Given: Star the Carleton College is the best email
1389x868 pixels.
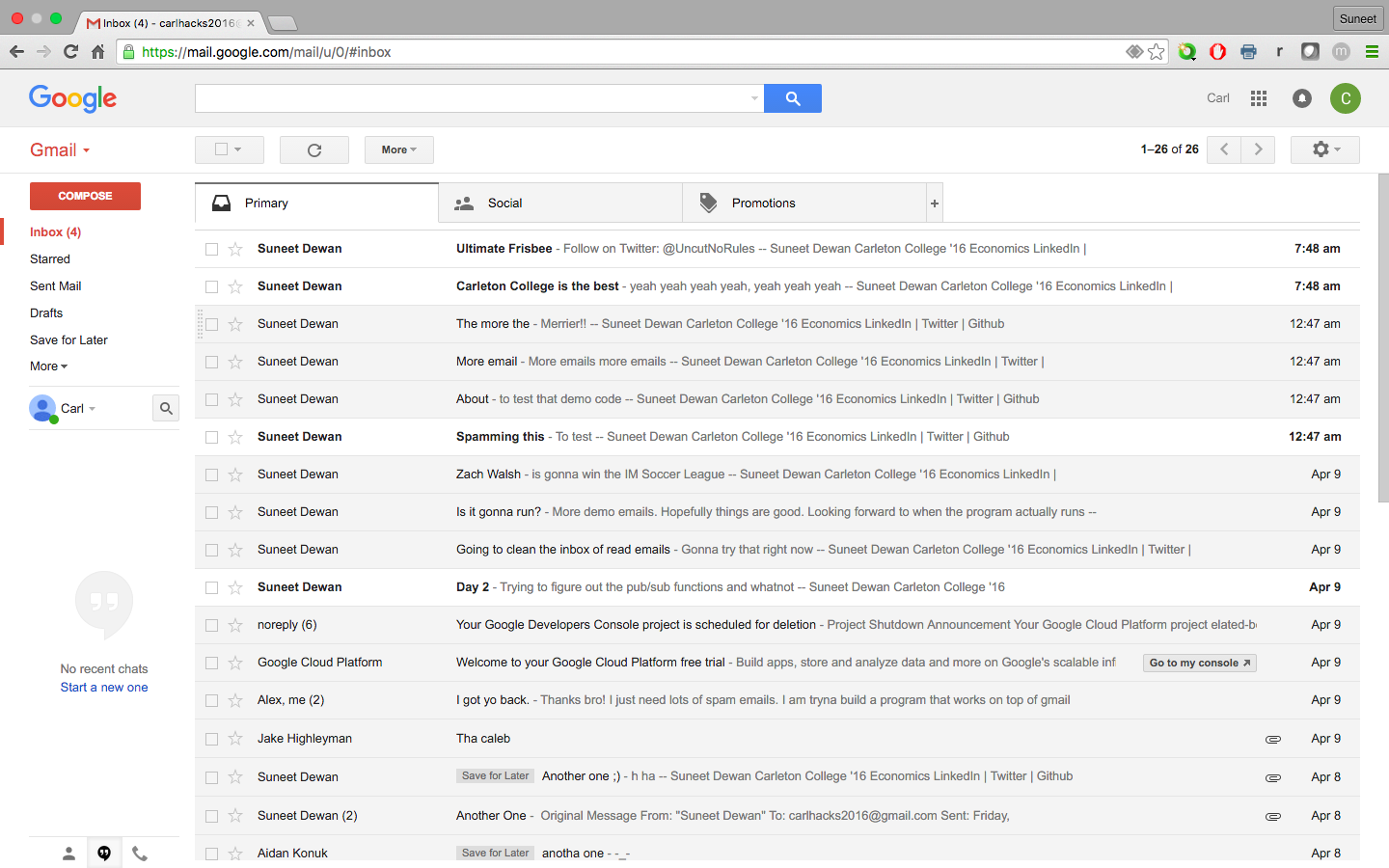Looking at the screenshot, I should 235,286.
